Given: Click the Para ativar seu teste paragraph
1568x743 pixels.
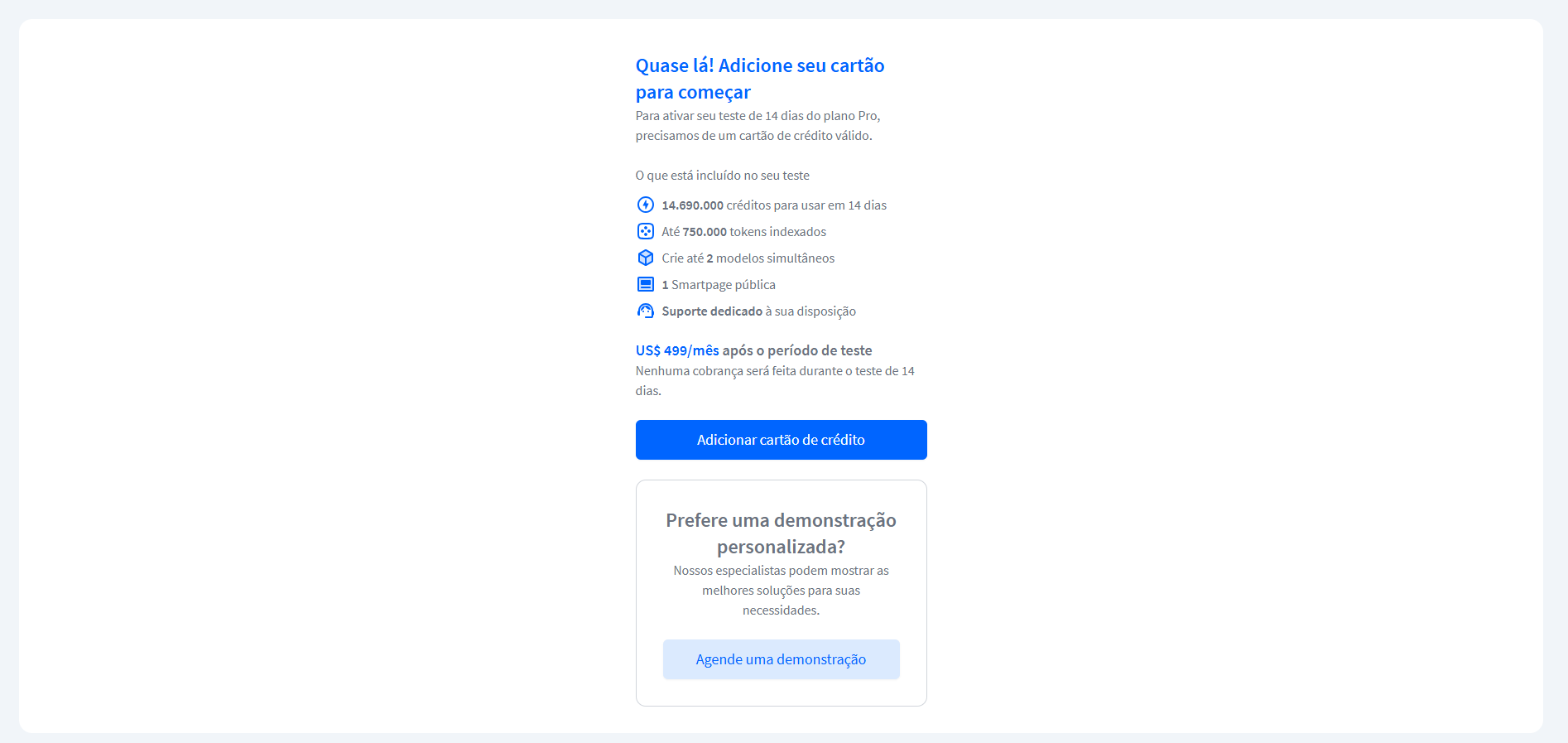Looking at the screenshot, I should tap(758, 126).
